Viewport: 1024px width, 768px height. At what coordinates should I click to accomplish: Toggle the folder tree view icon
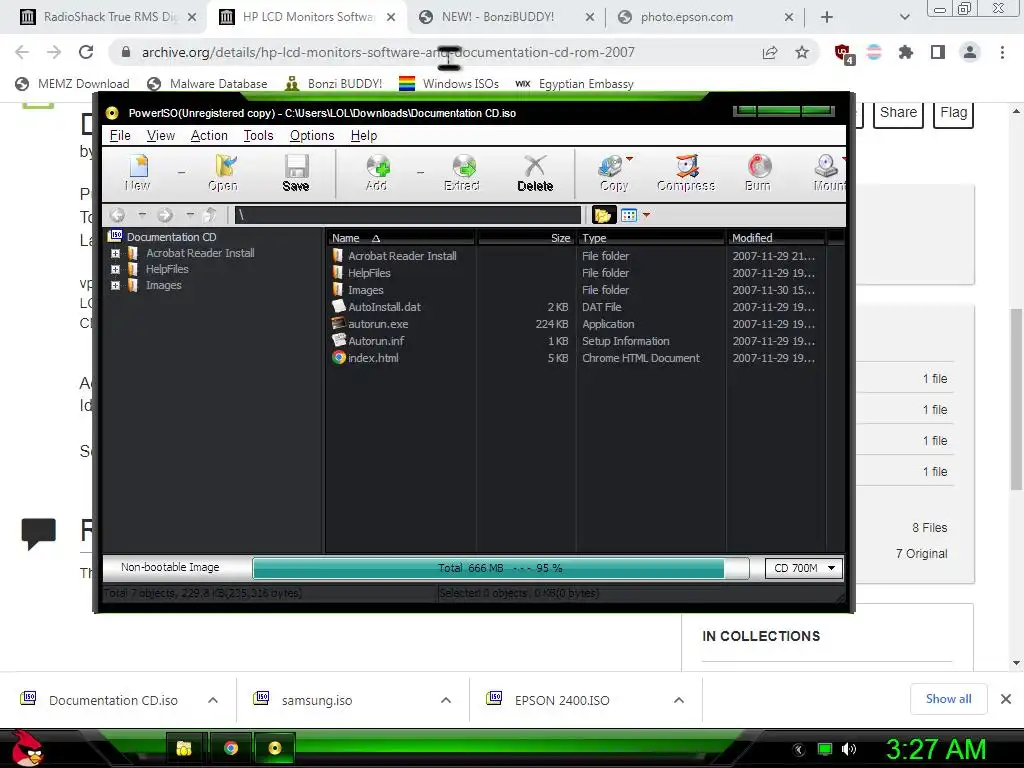coord(602,215)
